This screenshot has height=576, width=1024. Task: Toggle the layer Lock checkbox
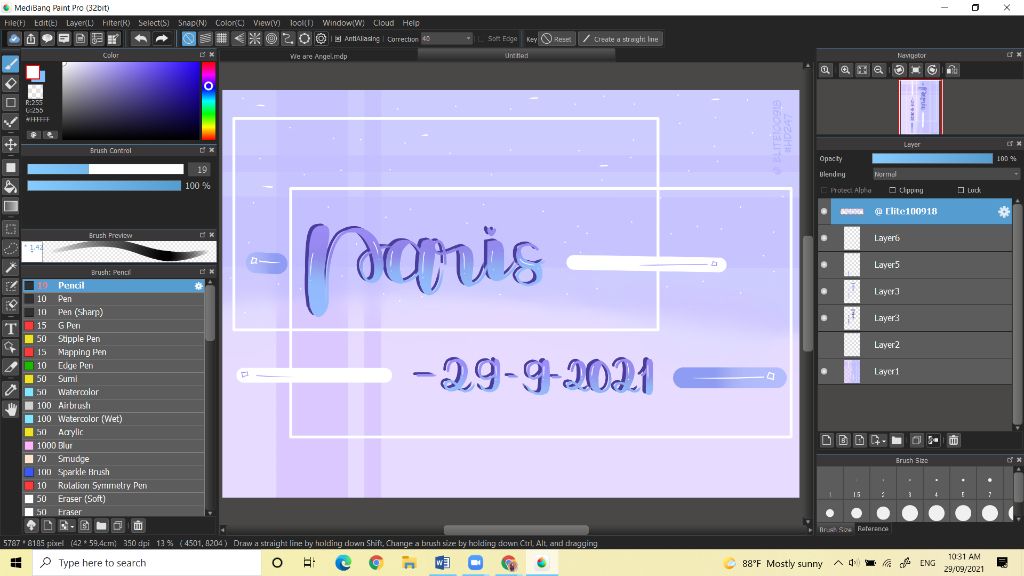click(961, 190)
